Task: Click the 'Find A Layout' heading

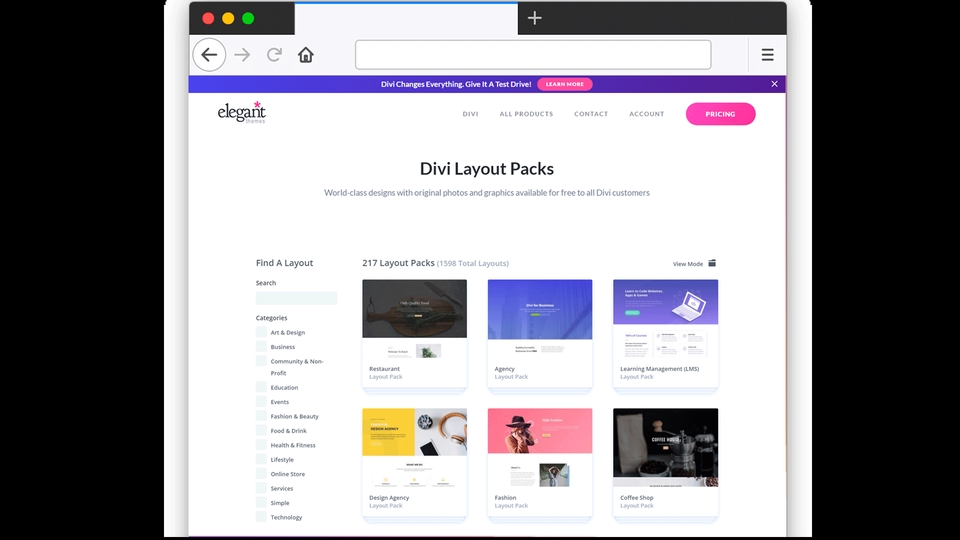Action: (x=284, y=263)
